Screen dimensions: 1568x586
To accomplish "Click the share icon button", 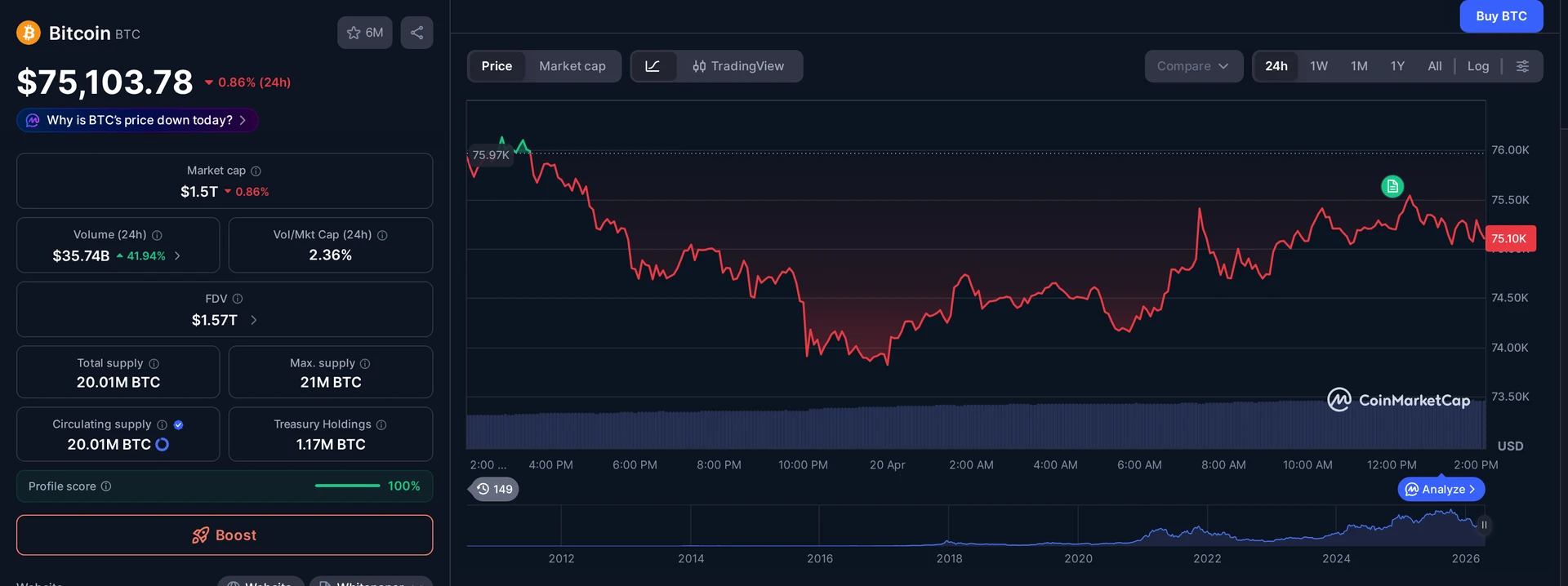I will (x=416, y=33).
